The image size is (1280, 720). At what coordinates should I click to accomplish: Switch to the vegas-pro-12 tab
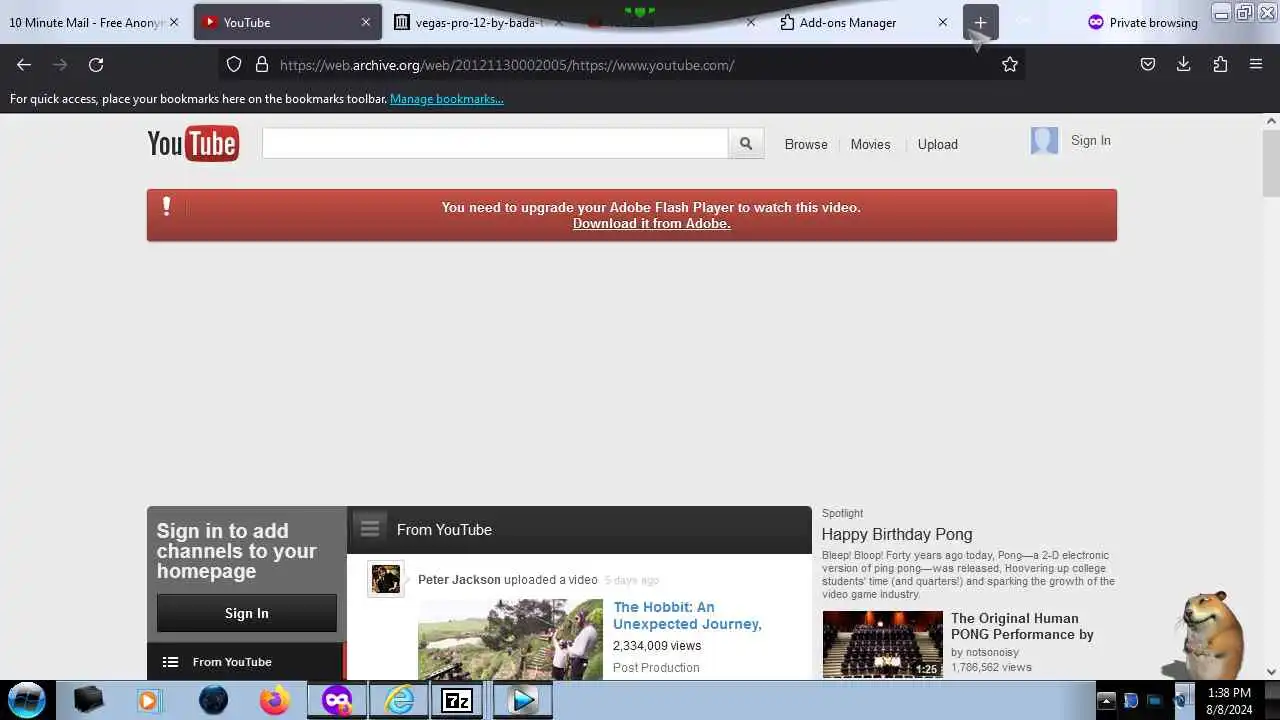click(479, 22)
